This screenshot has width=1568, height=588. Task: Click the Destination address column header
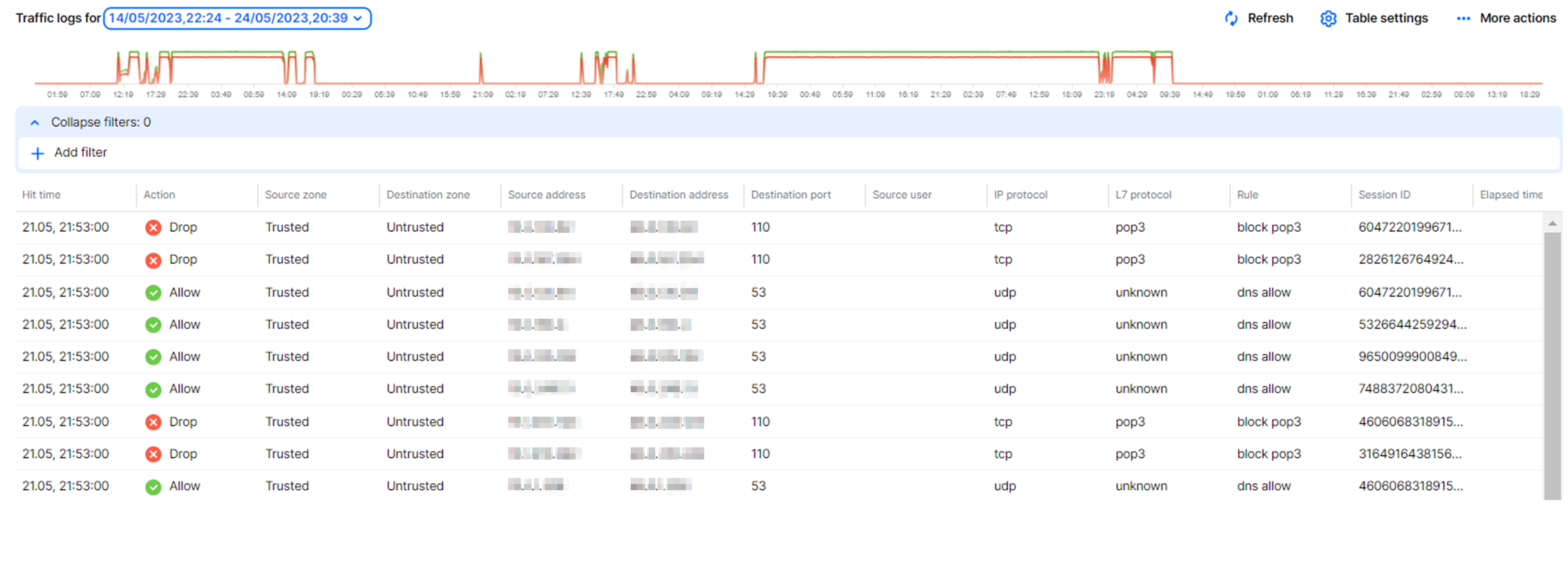(679, 195)
